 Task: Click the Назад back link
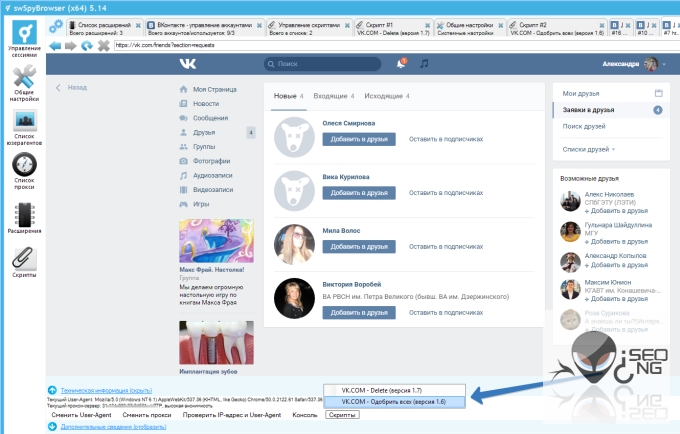72,88
